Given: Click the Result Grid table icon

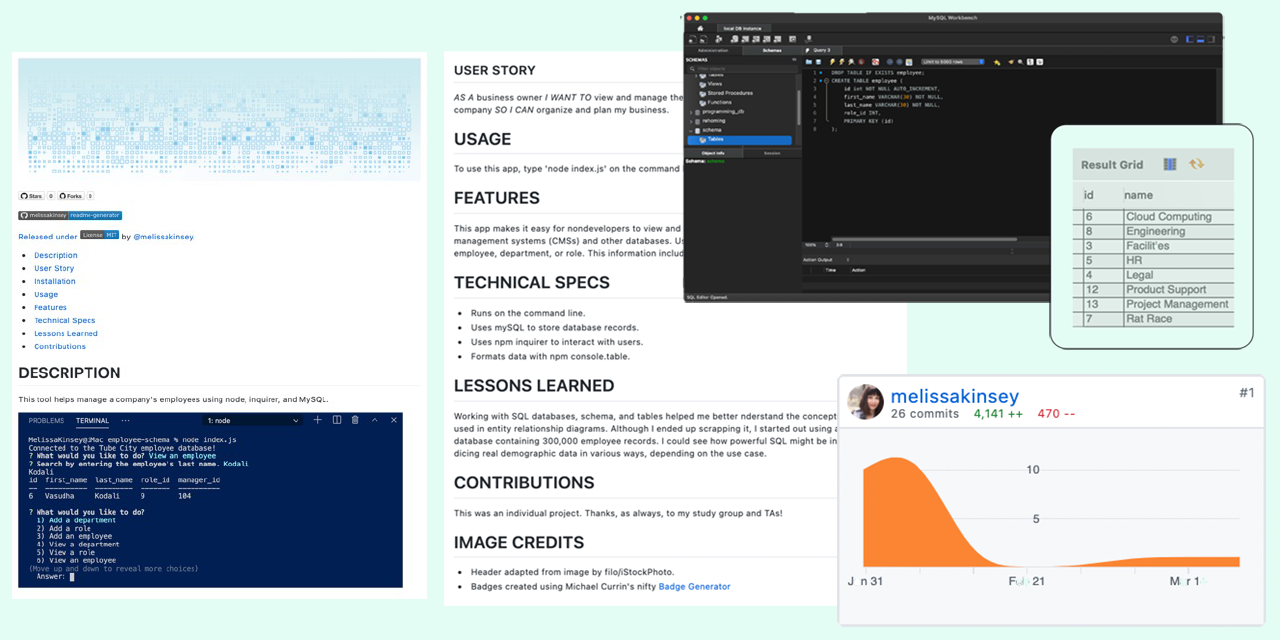Looking at the screenshot, I should [x=1169, y=164].
